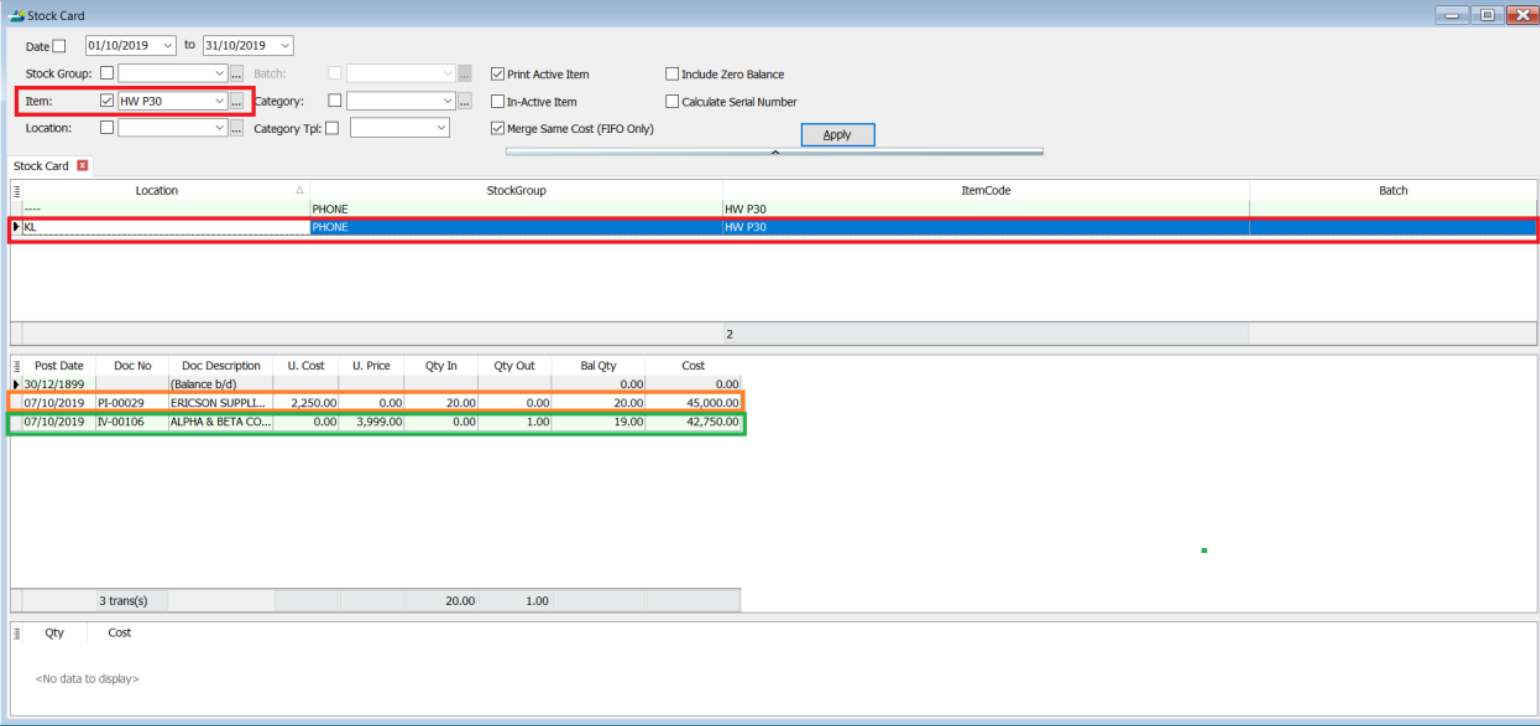The image size is (1540, 726).
Task: Enable the Date filter checkbox
Action: (x=59, y=46)
